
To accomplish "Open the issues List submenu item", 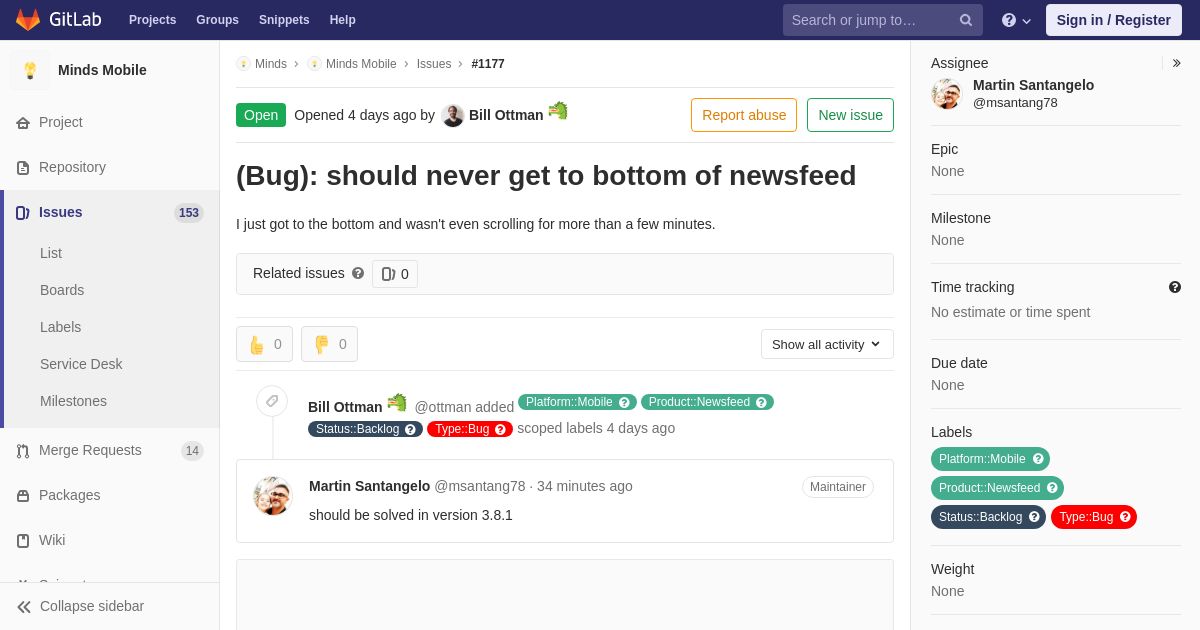I will pos(51,253).
